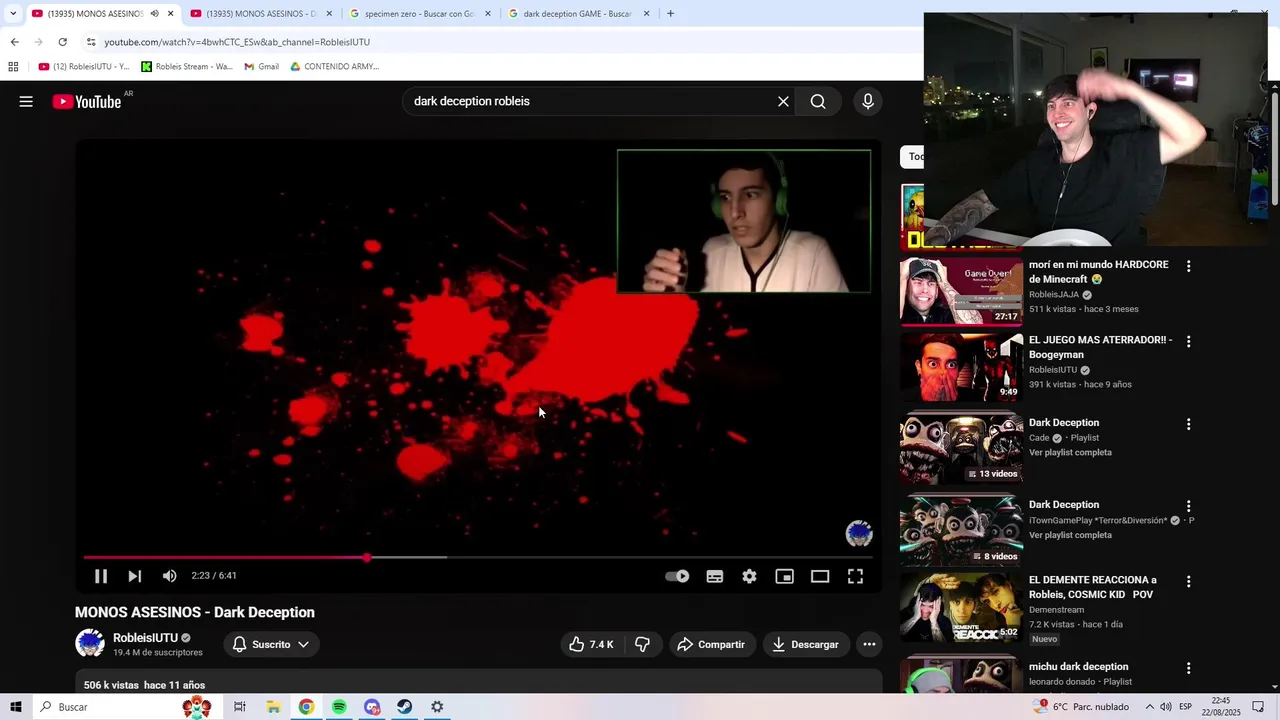Open the Chrome apps grid shortcut
Image resolution: width=1280 pixels, height=720 pixels.
(x=13, y=67)
